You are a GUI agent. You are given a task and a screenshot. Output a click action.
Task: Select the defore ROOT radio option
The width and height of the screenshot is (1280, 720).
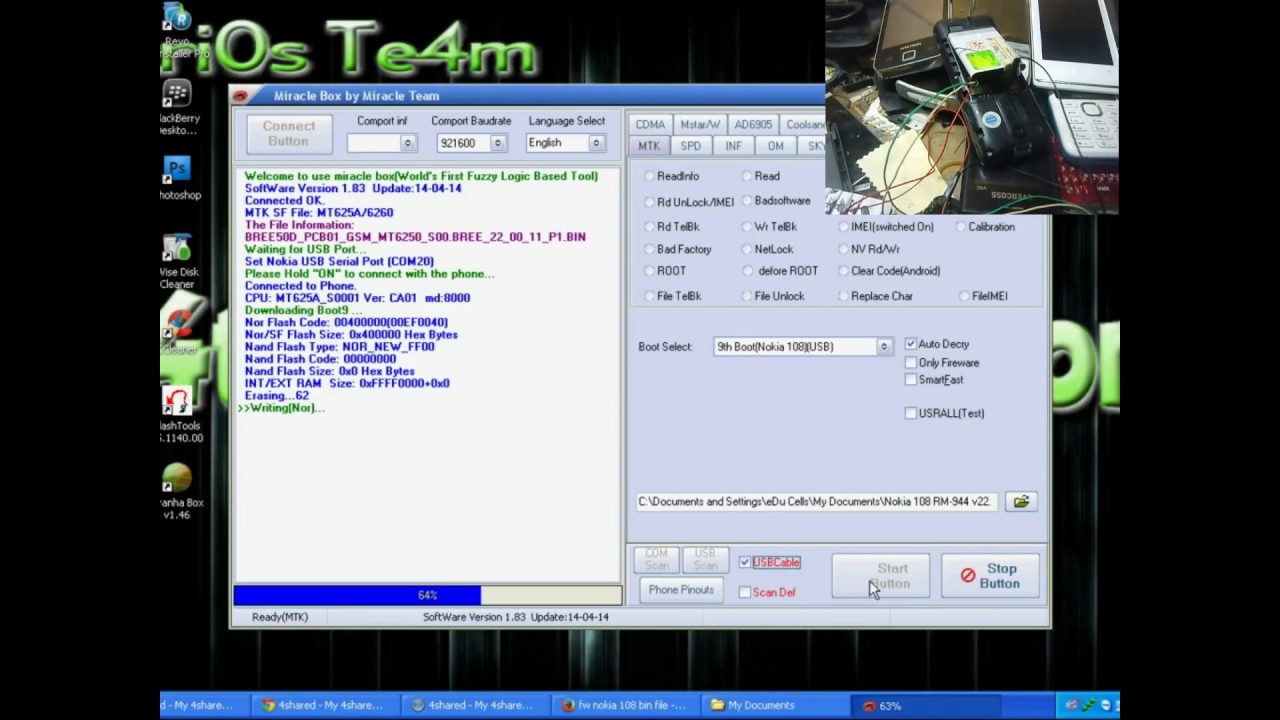[780, 271]
